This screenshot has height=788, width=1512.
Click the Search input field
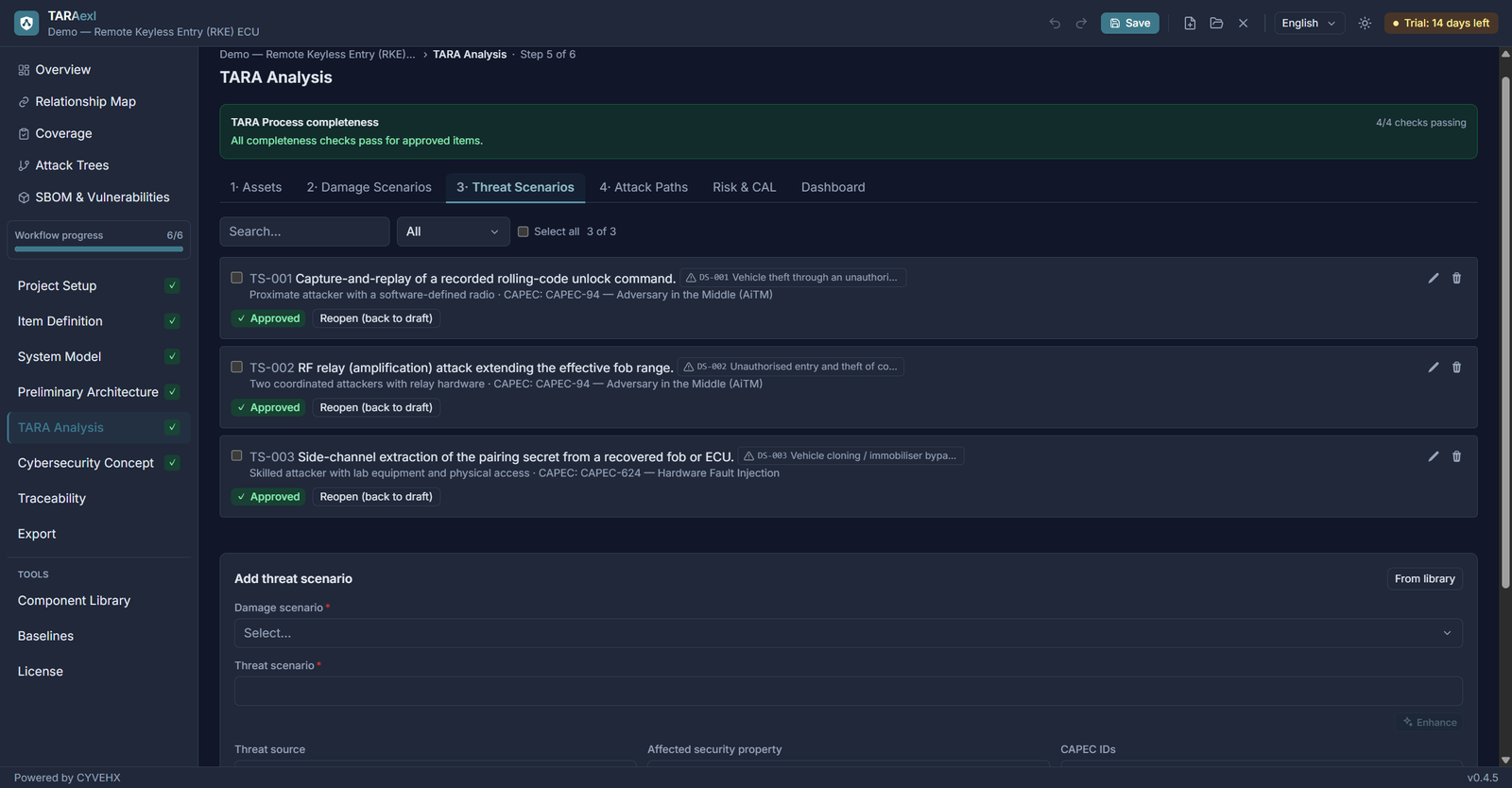(304, 231)
